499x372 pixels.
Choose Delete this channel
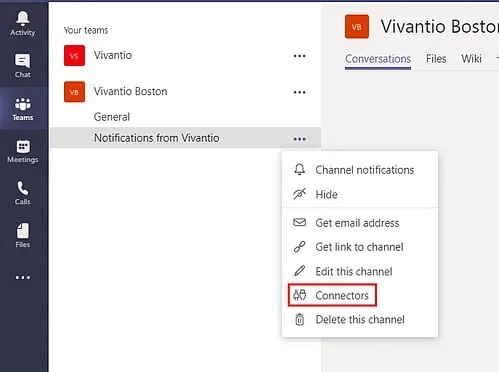360,320
